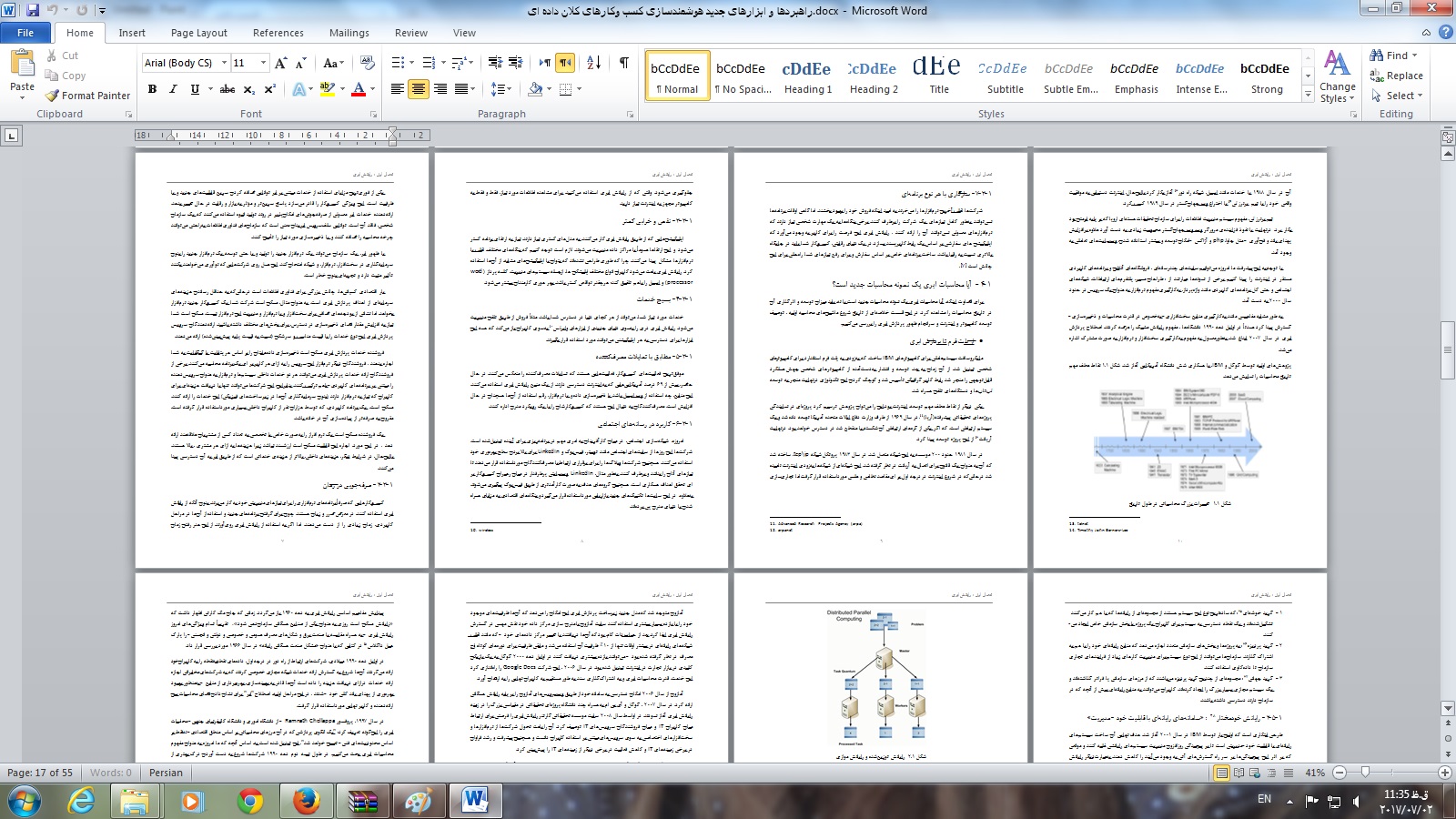Switch to the Page Layout tab
The width and height of the screenshot is (1456, 819).
(x=198, y=33)
